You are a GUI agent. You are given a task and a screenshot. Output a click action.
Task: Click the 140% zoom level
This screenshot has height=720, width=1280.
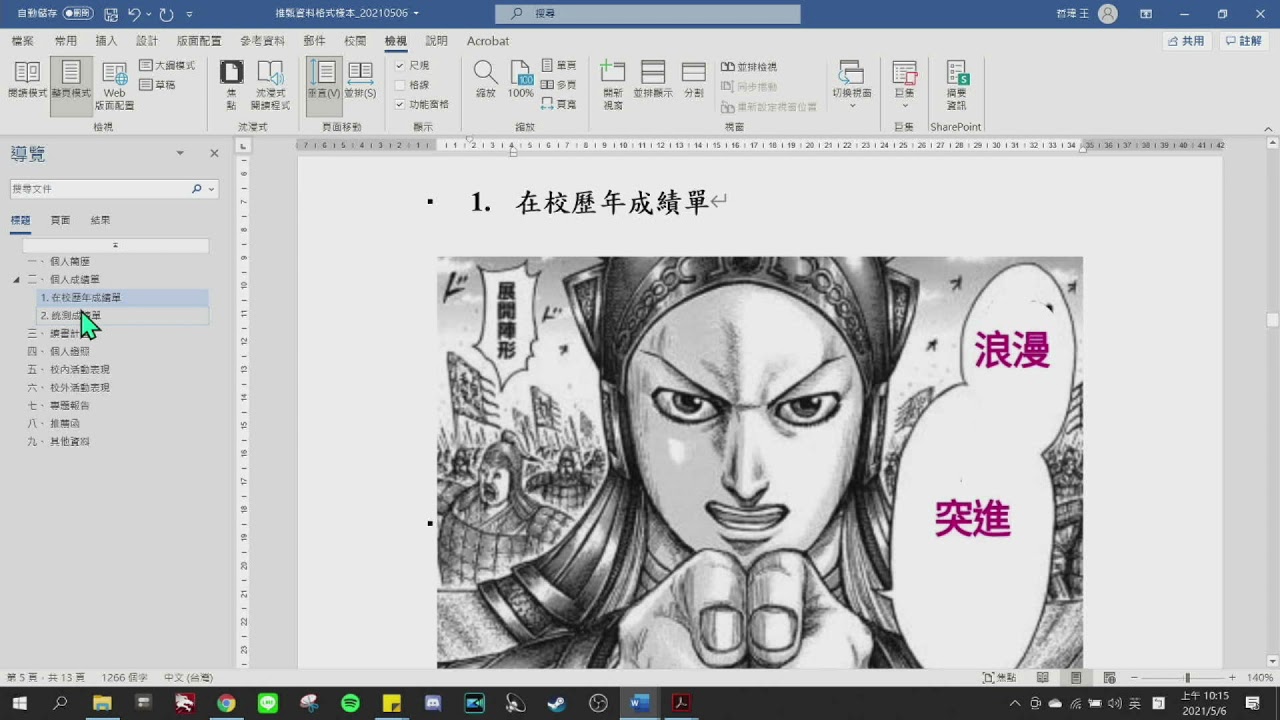[1259, 677]
